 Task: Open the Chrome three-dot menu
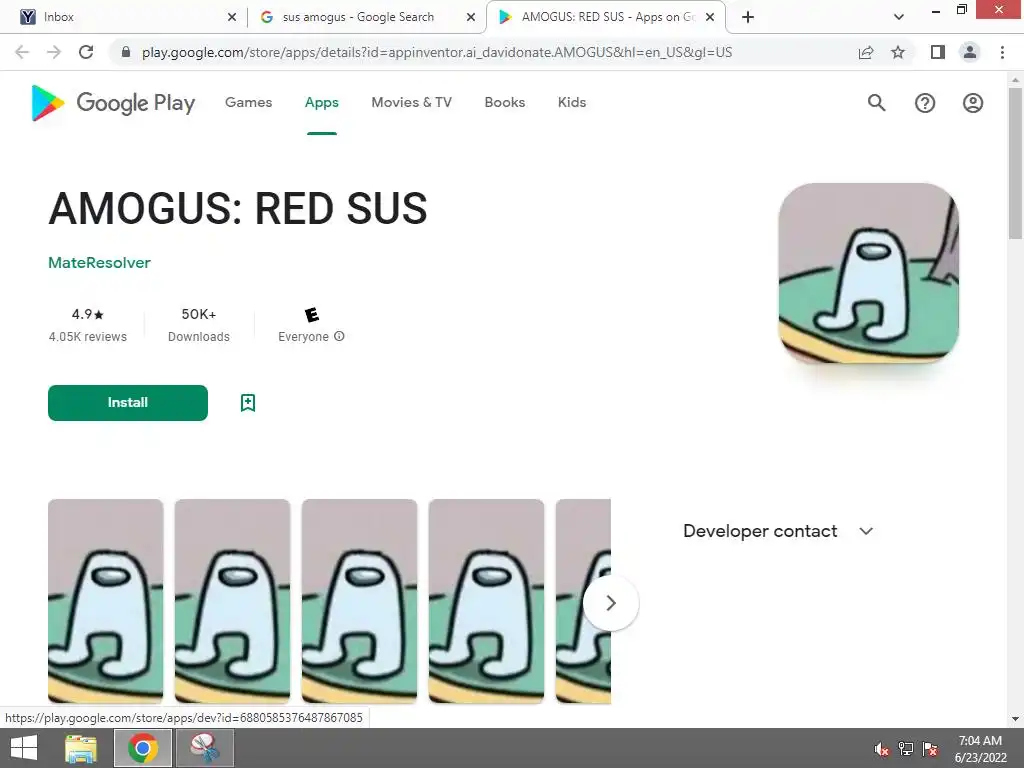coord(1002,52)
